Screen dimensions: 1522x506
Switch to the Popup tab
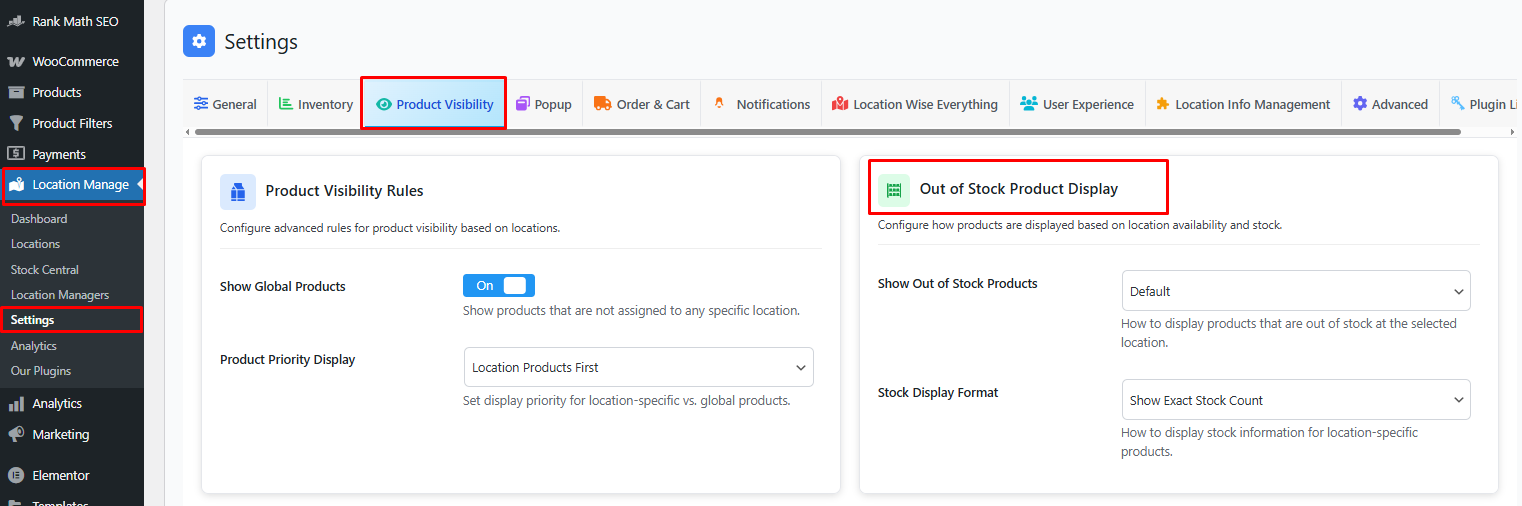(543, 104)
